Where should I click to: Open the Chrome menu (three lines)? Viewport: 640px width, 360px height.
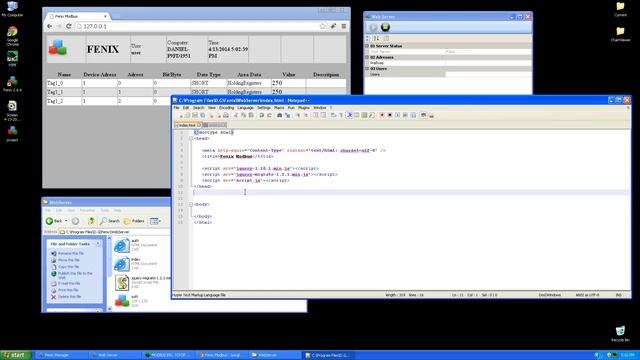click(x=344, y=26)
